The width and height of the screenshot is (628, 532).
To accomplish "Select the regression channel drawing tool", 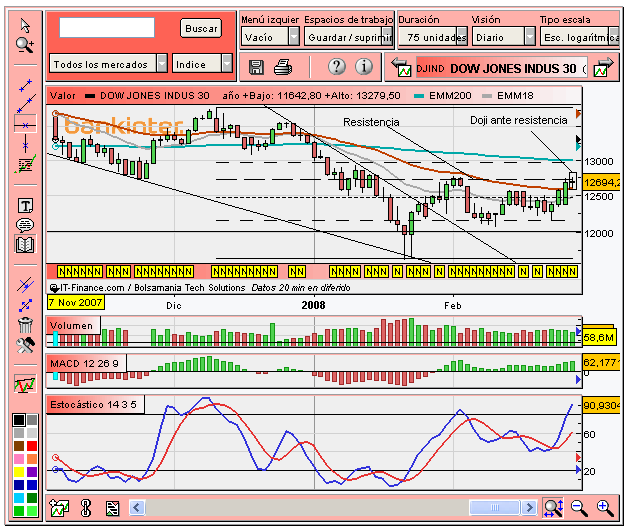I will point(25,164).
